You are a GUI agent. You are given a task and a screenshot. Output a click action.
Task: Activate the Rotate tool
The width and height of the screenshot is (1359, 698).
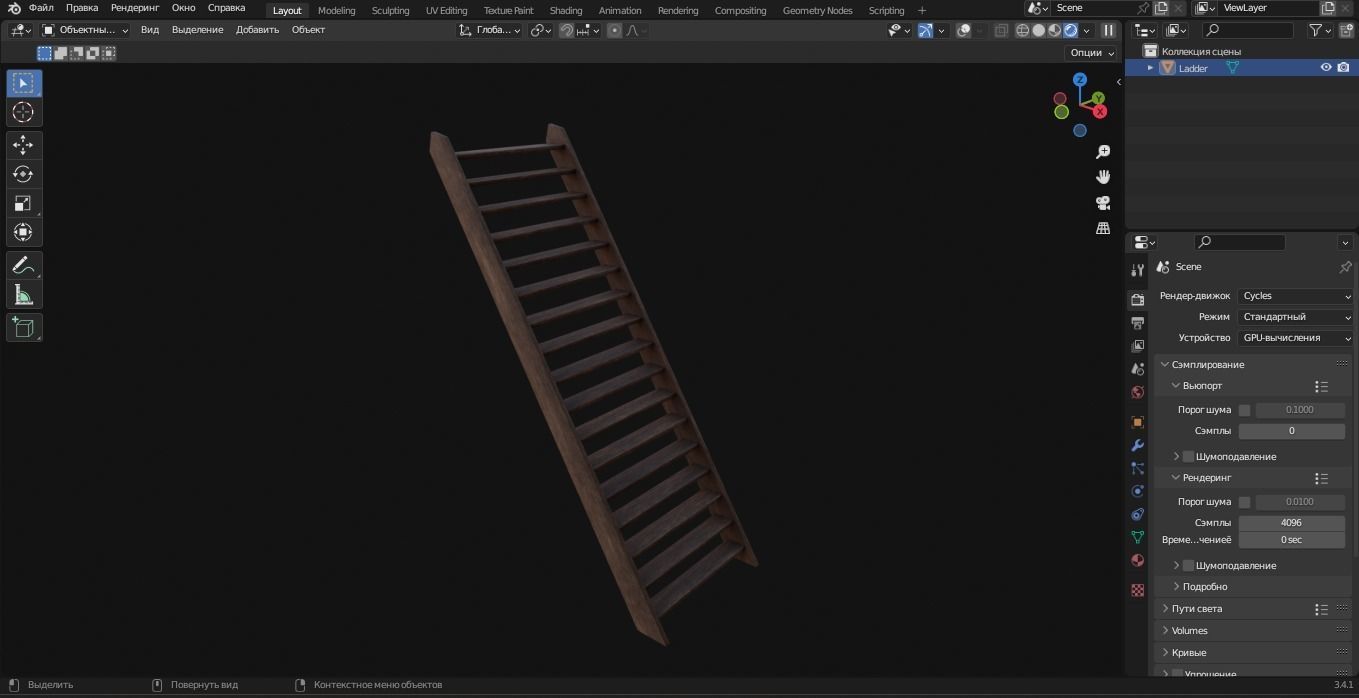(22, 174)
